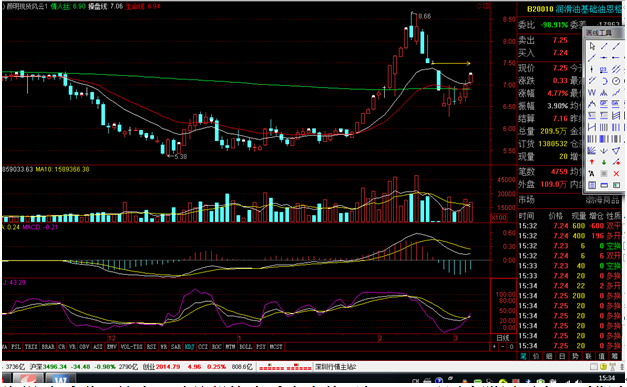Select the parallel lines channel tool
Image resolution: width=627 pixels, height=387 pixels.
(616, 70)
